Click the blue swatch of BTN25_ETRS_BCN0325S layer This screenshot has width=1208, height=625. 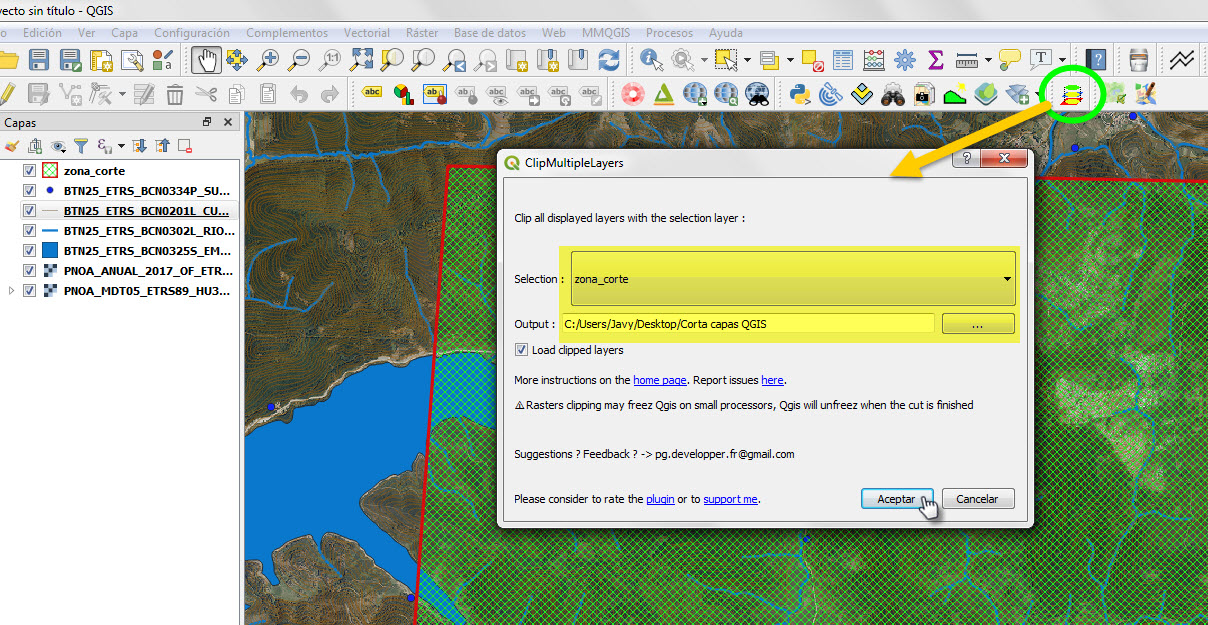(49, 250)
